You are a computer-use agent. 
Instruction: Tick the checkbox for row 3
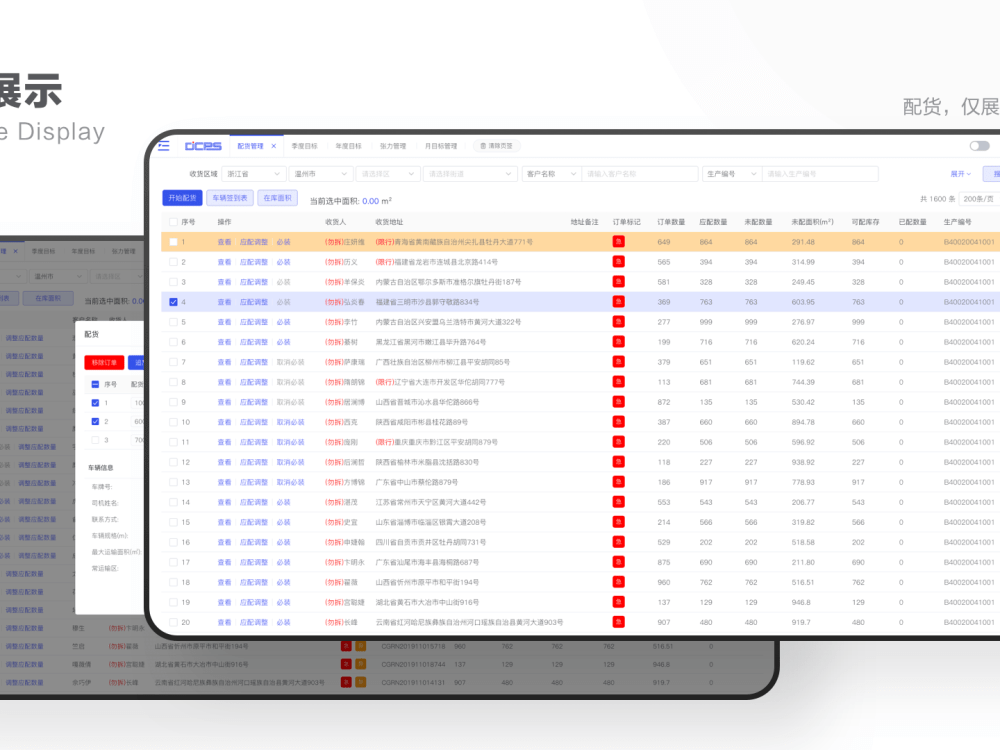(x=173, y=282)
